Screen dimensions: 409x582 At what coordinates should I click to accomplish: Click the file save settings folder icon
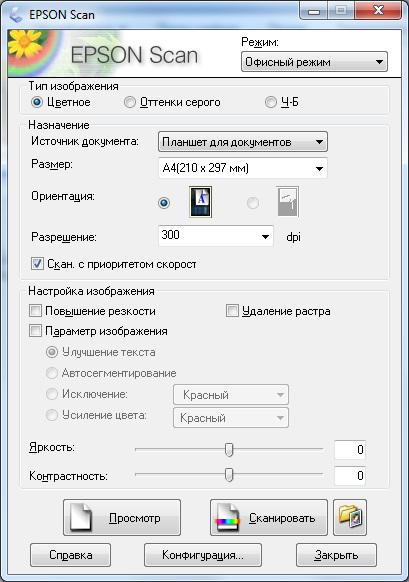pyautogui.click(x=350, y=517)
